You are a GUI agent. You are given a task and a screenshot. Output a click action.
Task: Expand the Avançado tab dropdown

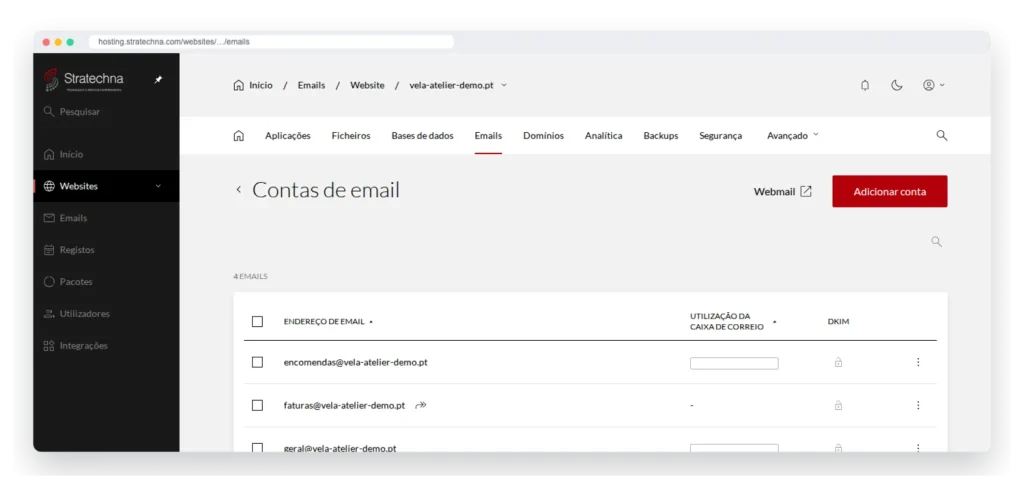point(793,136)
